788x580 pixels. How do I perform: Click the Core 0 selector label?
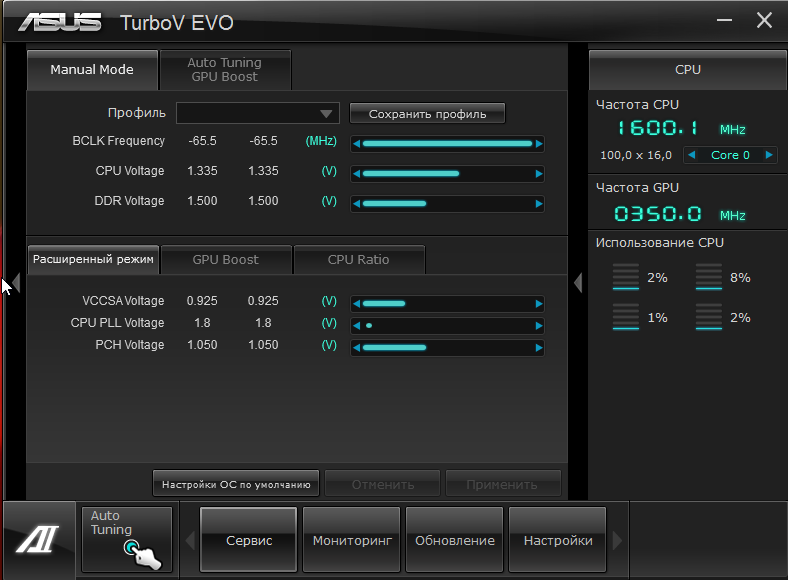(x=730, y=155)
